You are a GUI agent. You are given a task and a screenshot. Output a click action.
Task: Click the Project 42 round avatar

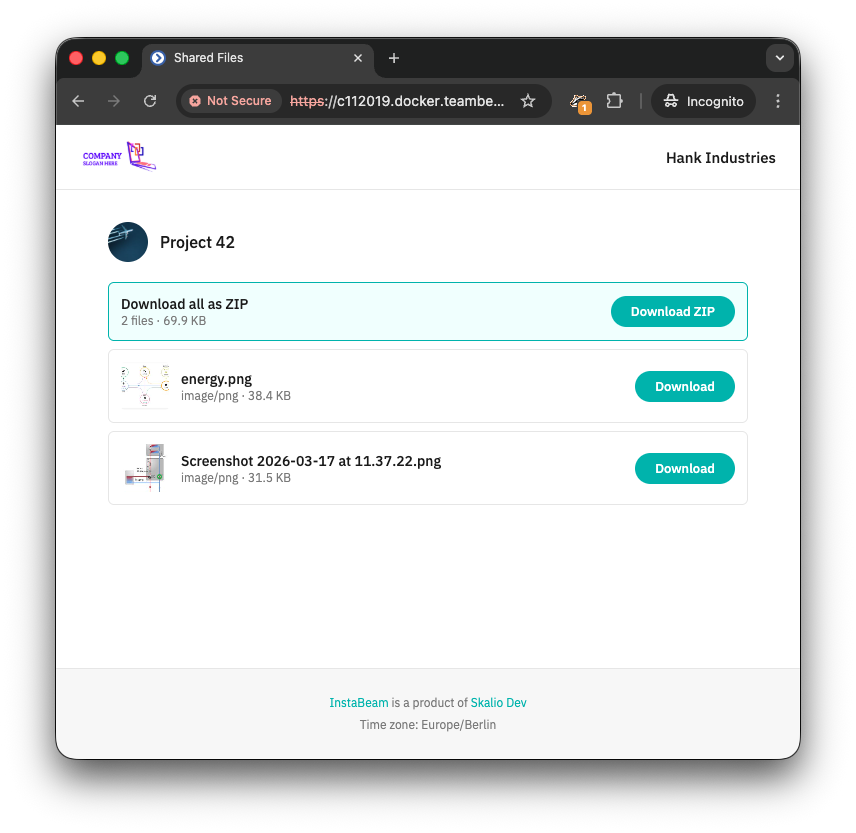click(x=128, y=242)
